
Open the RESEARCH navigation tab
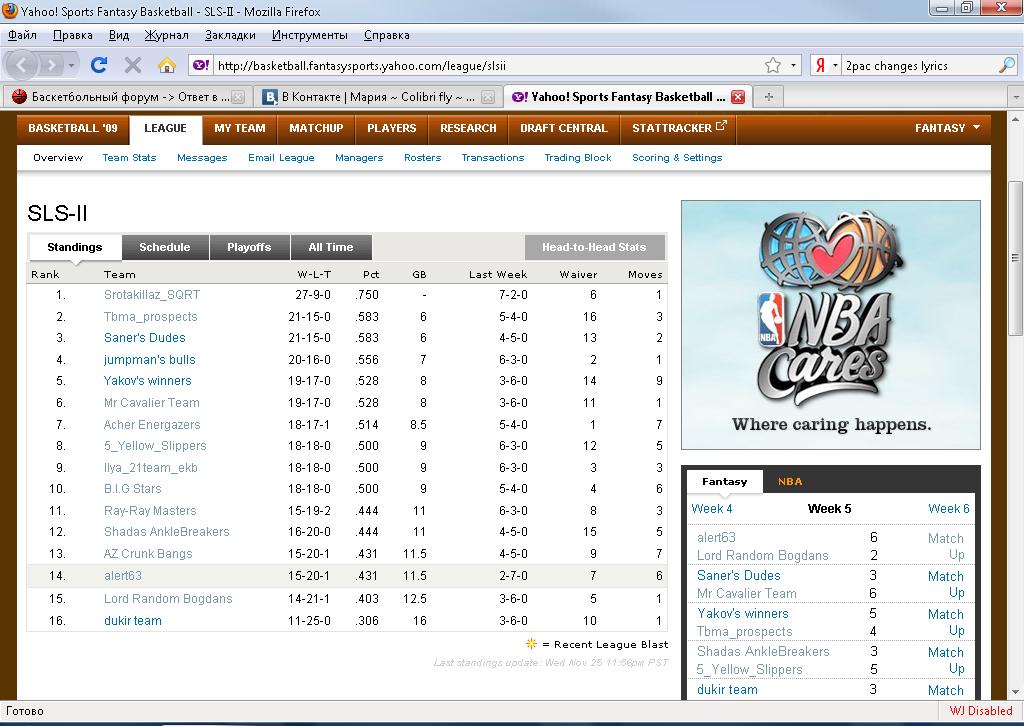pos(468,128)
